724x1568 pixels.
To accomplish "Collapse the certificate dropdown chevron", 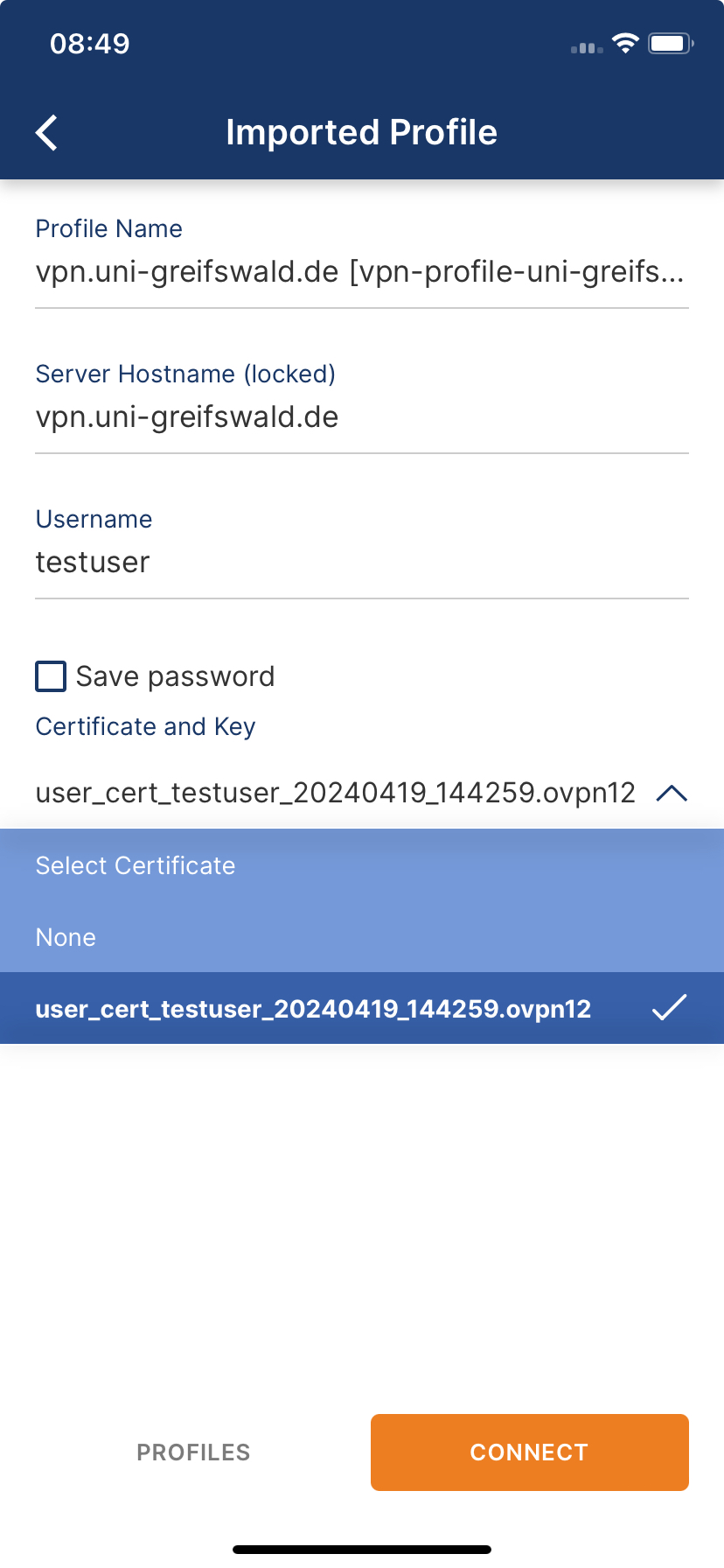I will click(672, 794).
